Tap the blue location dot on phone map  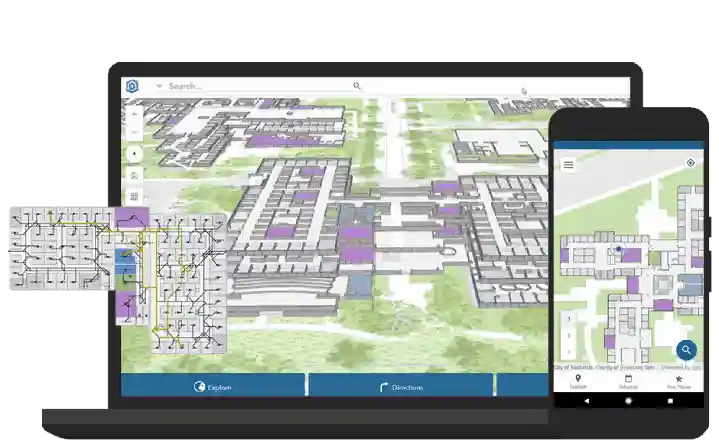[619, 249]
